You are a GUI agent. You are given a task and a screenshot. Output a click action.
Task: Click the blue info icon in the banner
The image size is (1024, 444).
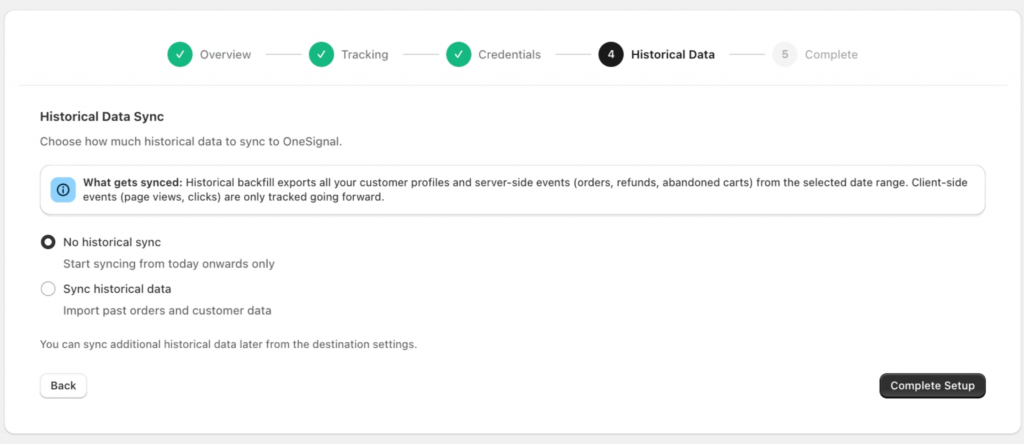[x=63, y=190]
